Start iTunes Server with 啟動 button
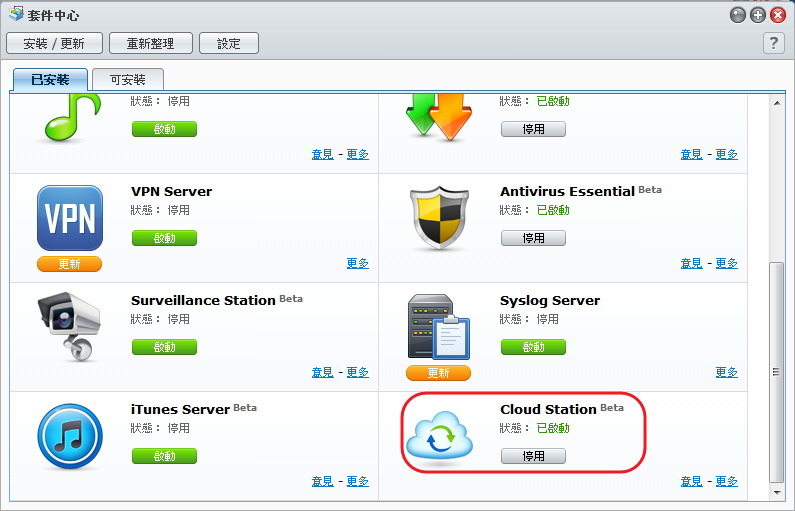Viewport: 795px width, 511px height. 164,456
